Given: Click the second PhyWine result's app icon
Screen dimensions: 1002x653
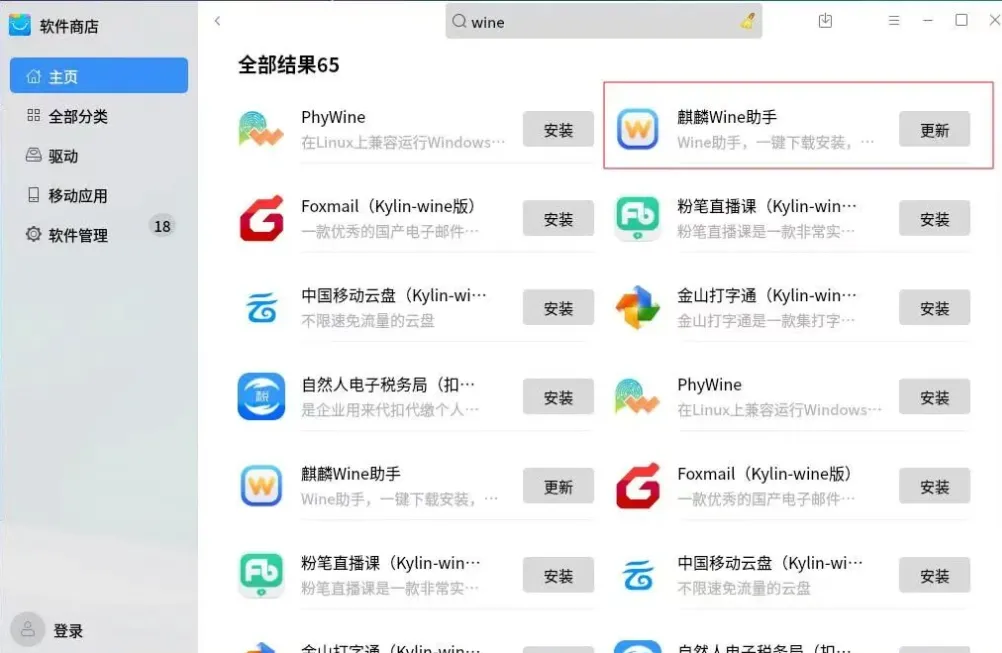Looking at the screenshot, I should pyautogui.click(x=636, y=397).
